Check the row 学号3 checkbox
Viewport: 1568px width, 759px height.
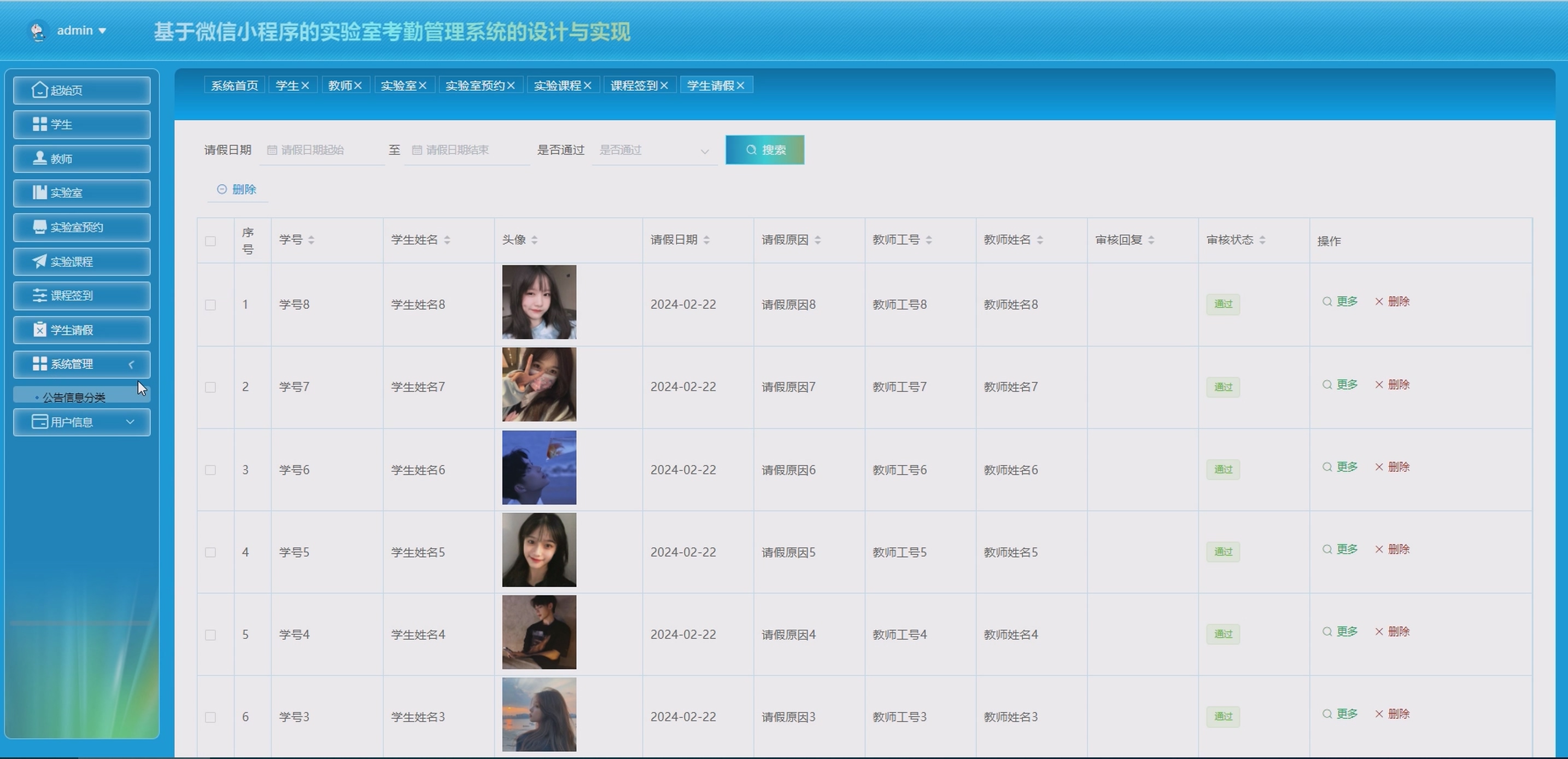pos(210,717)
